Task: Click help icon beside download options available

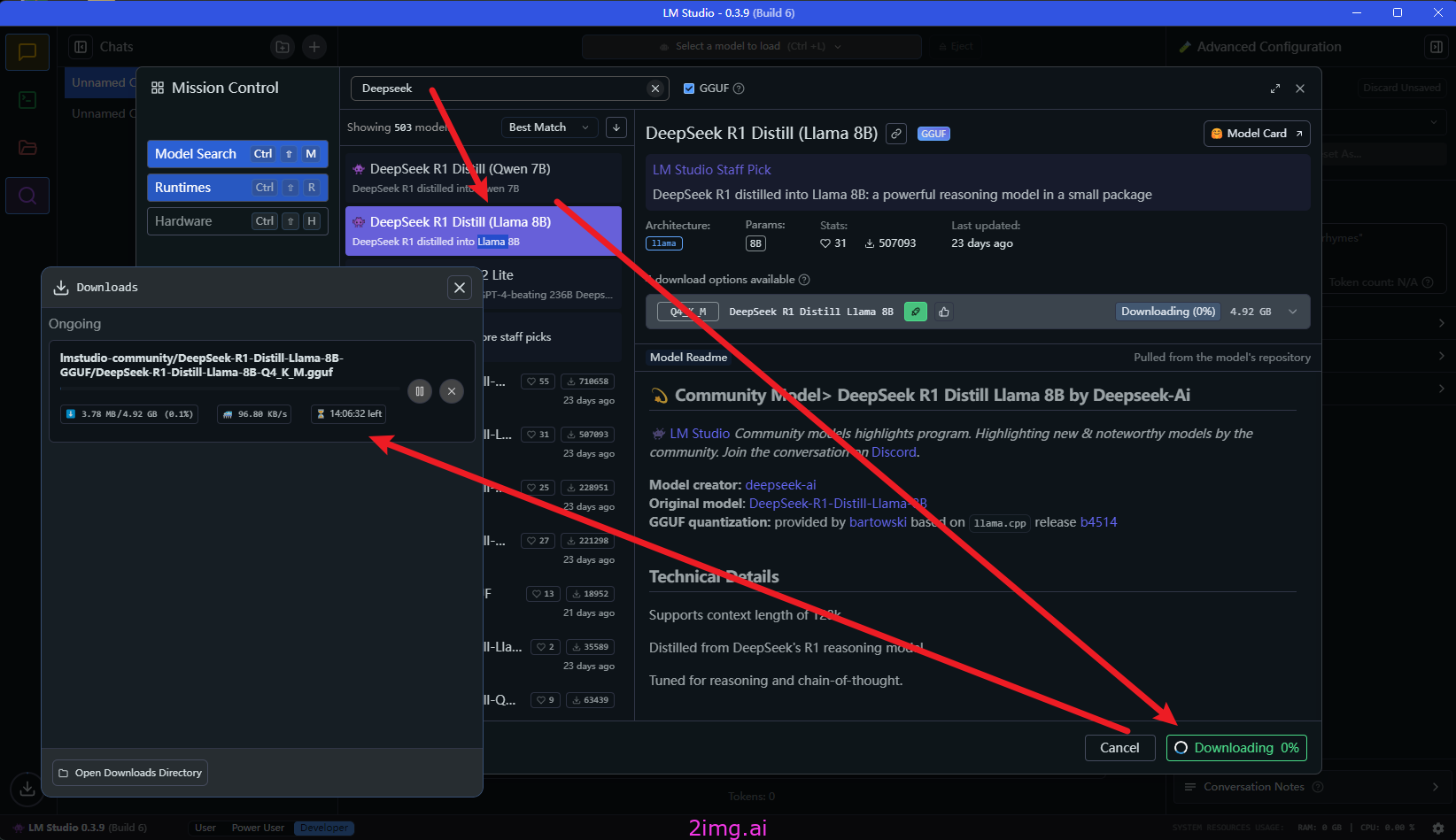Action: (804, 280)
